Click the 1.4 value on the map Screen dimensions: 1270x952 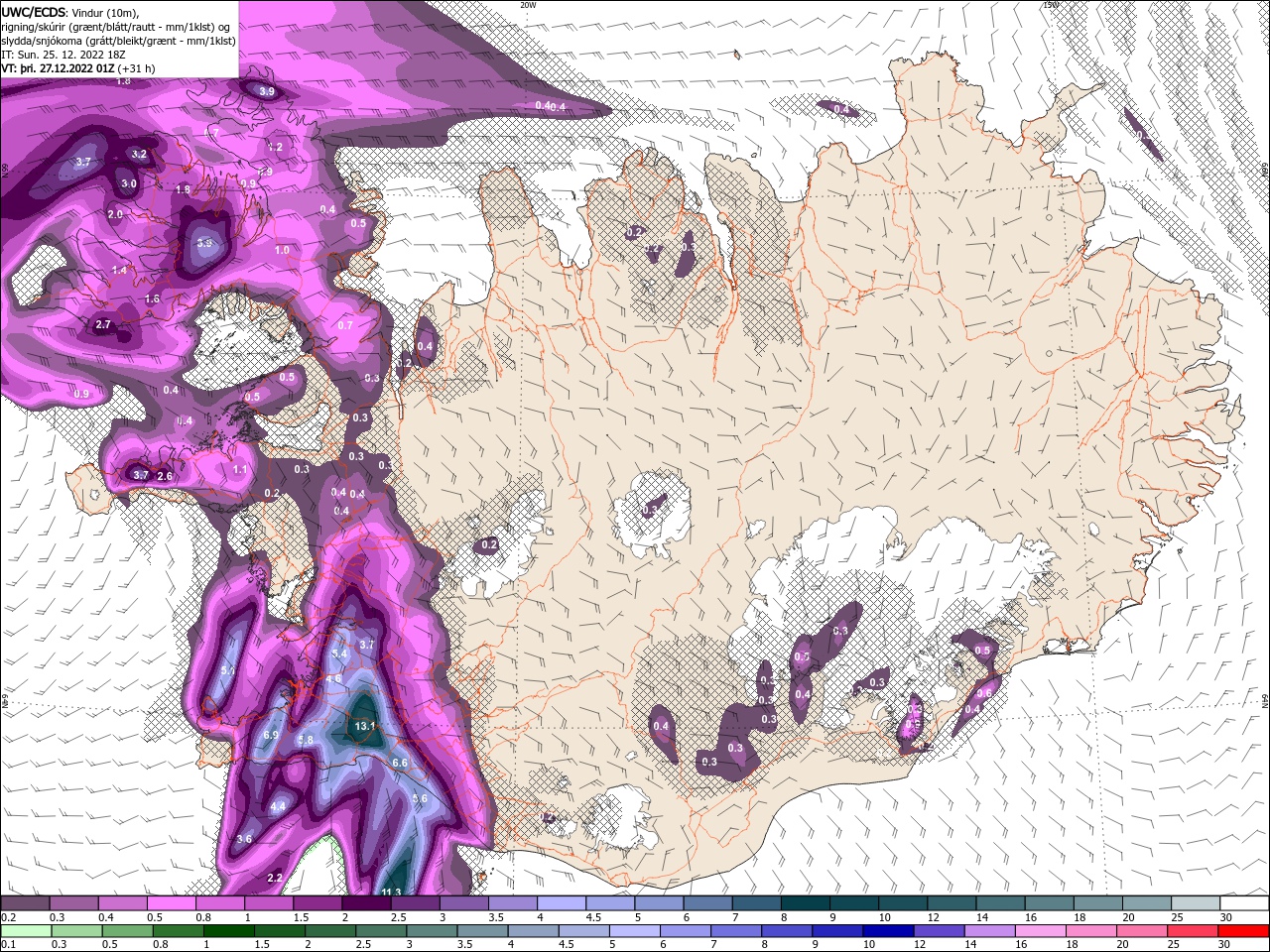tap(120, 270)
